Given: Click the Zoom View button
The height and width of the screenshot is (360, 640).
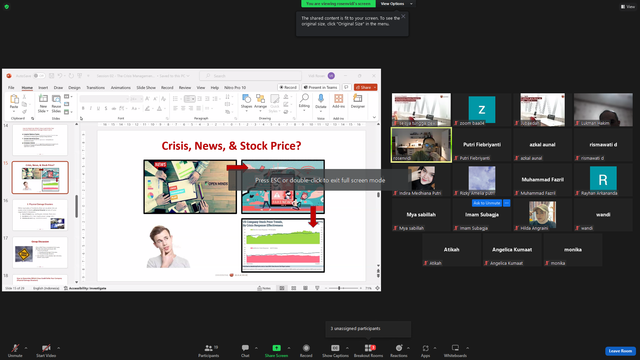Looking at the screenshot, I should (628, 7).
